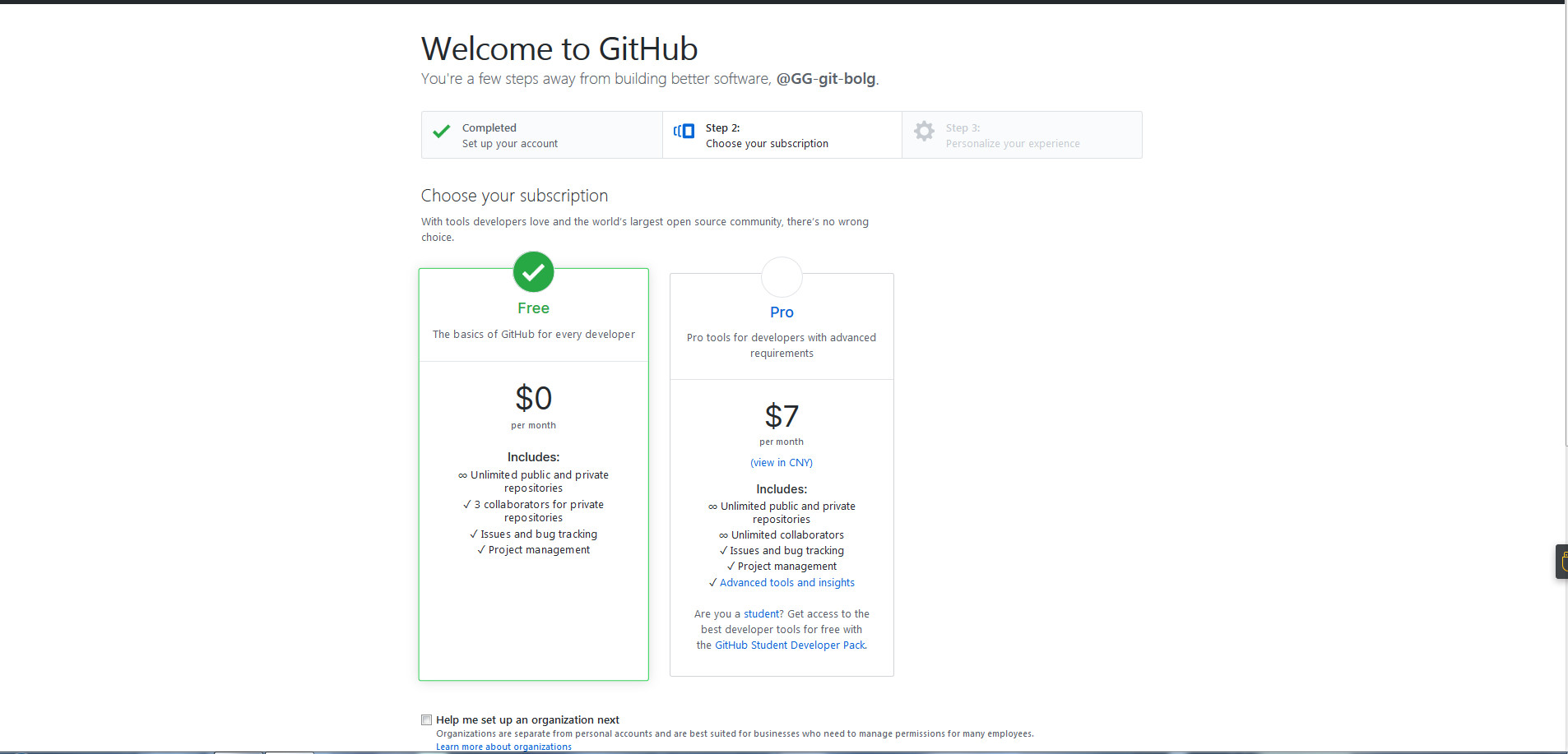Enable "Help me set up an organization next" checkbox
The height and width of the screenshot is (754, 1568).
pos(426,719)
